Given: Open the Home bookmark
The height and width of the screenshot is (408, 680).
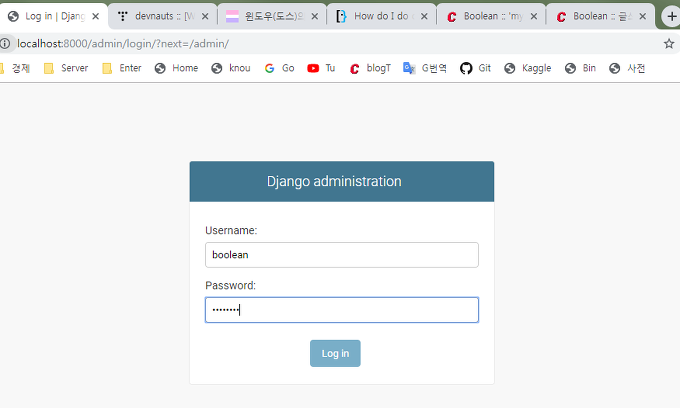Looking at the screenshot, I should (177, 68).
